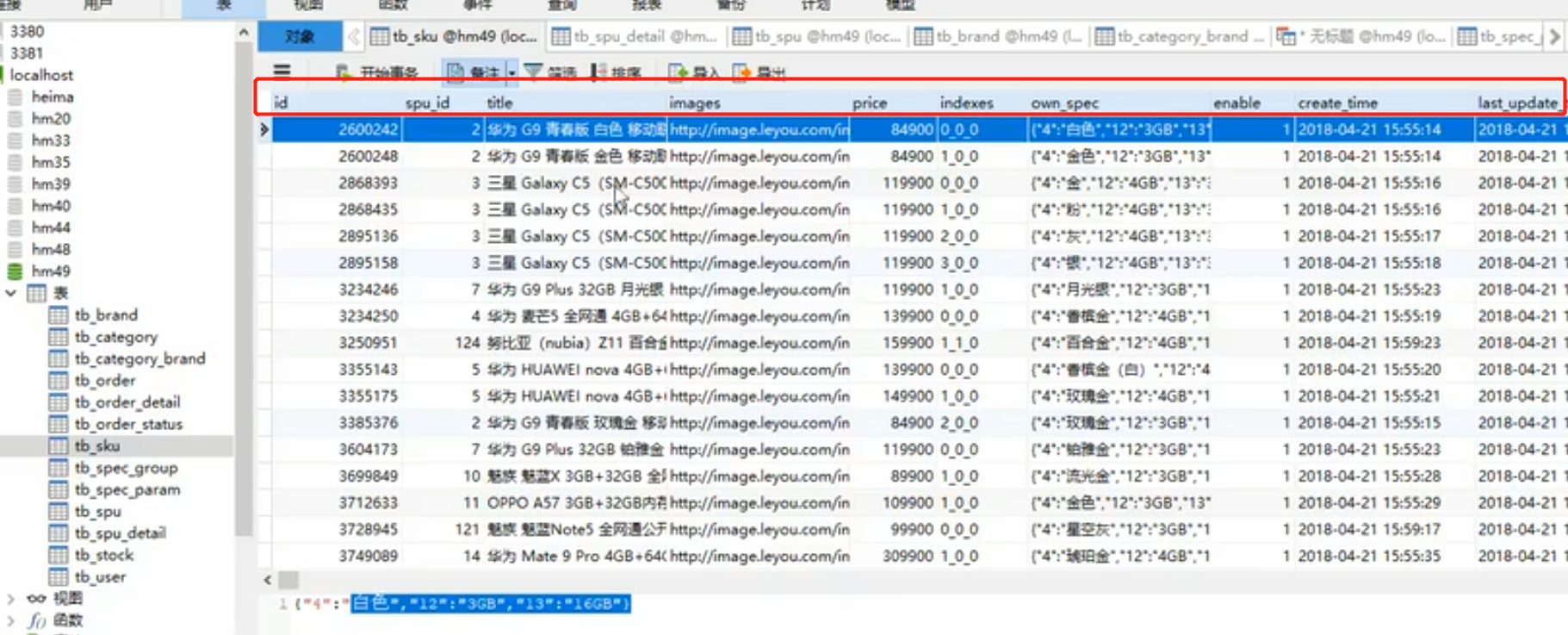This screenshot has width=1568, height=635.
Task: Click the horizontal scrollbar thumb
Action: (288, 581)
